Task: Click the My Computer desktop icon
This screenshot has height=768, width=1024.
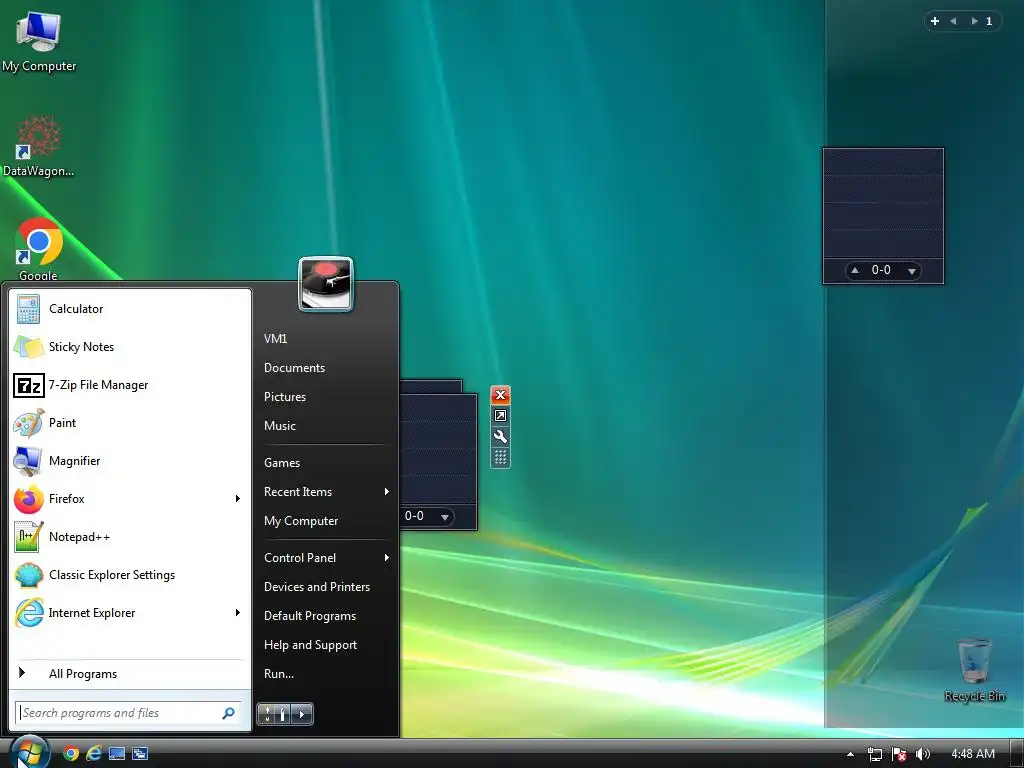Action: tap(39, 41)
